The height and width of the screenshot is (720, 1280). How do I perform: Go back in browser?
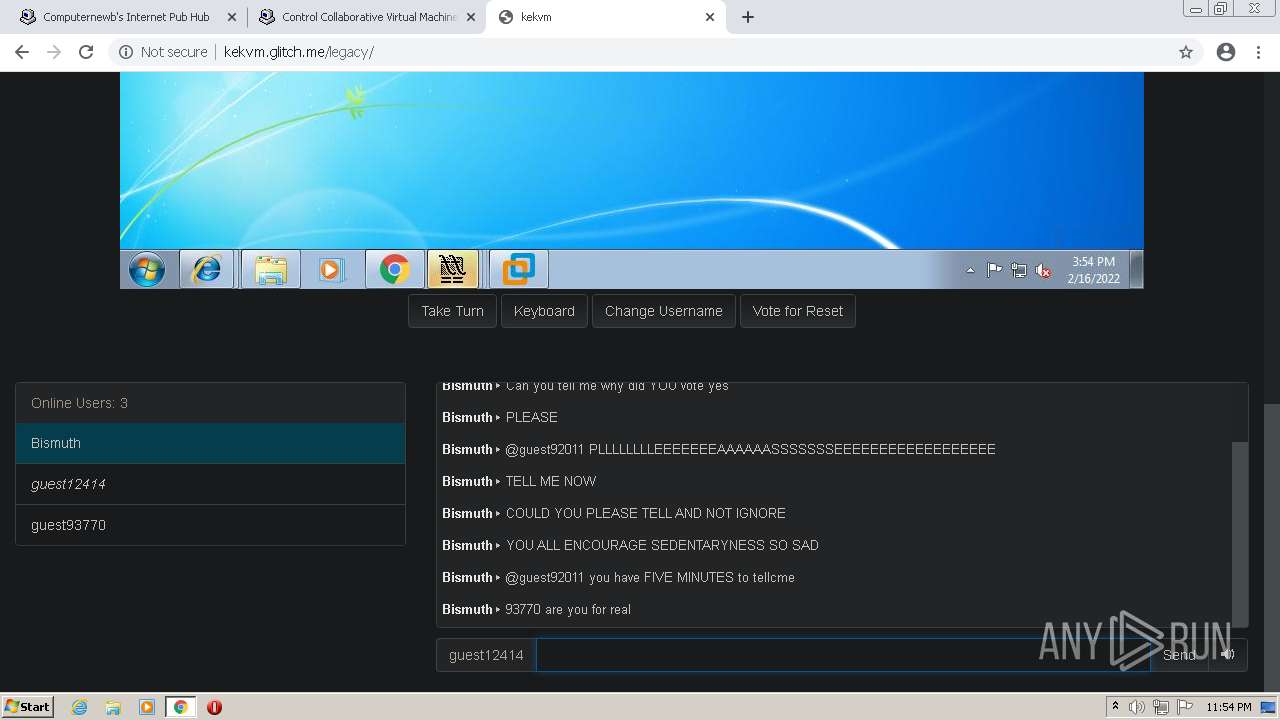point(22,52)
